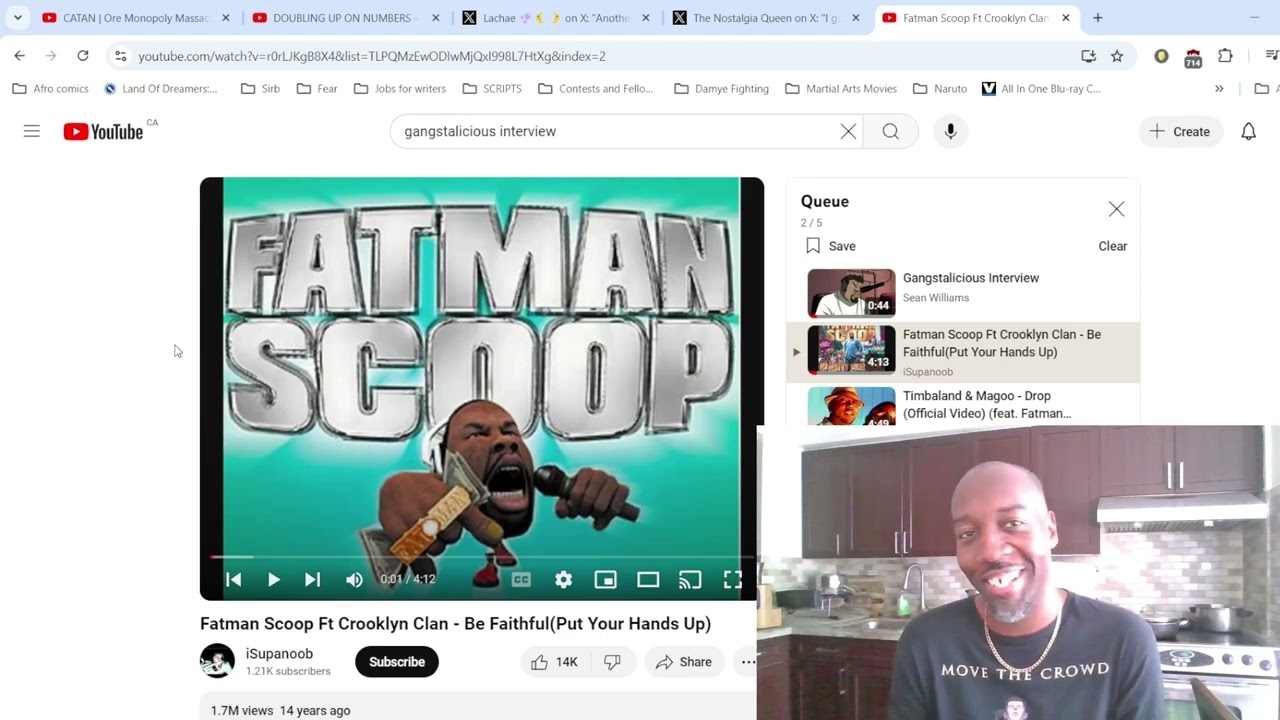This screenshot has height=720, width=1280.
Task: Open the Sirb bookmark folder
Action: [x=261, y=89]
